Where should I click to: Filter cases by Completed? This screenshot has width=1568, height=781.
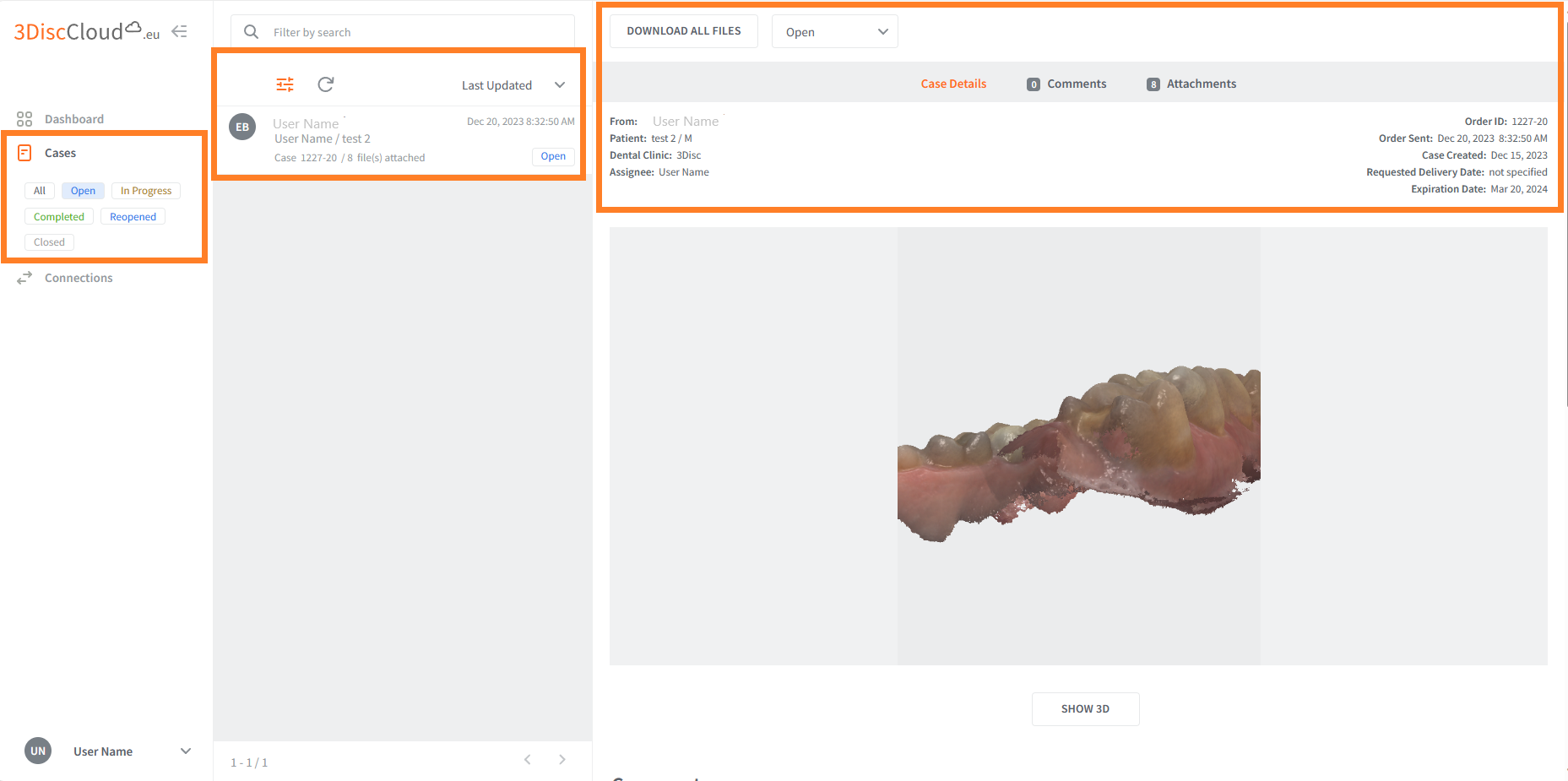pyautogui.click(x=59, y=217)
